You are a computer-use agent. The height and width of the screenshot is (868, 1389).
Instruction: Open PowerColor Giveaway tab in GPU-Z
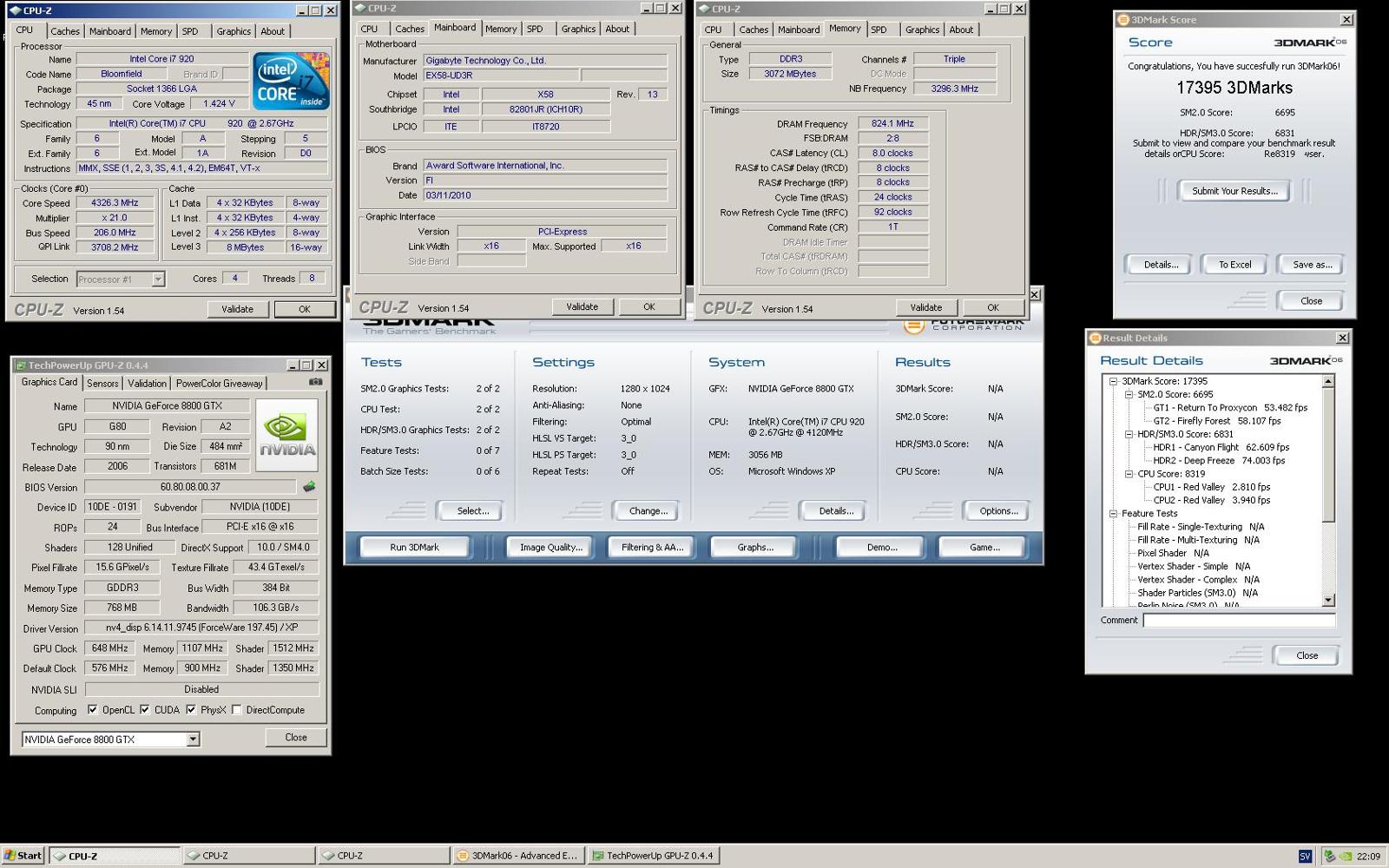pyautogui.click(x=219, y=384)
